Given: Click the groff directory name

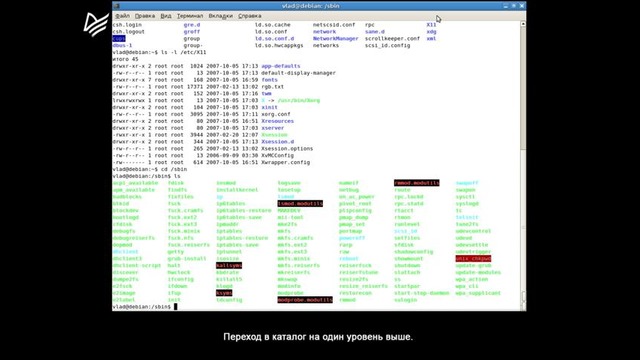Looking at the screenshot, I should (192, 31).
